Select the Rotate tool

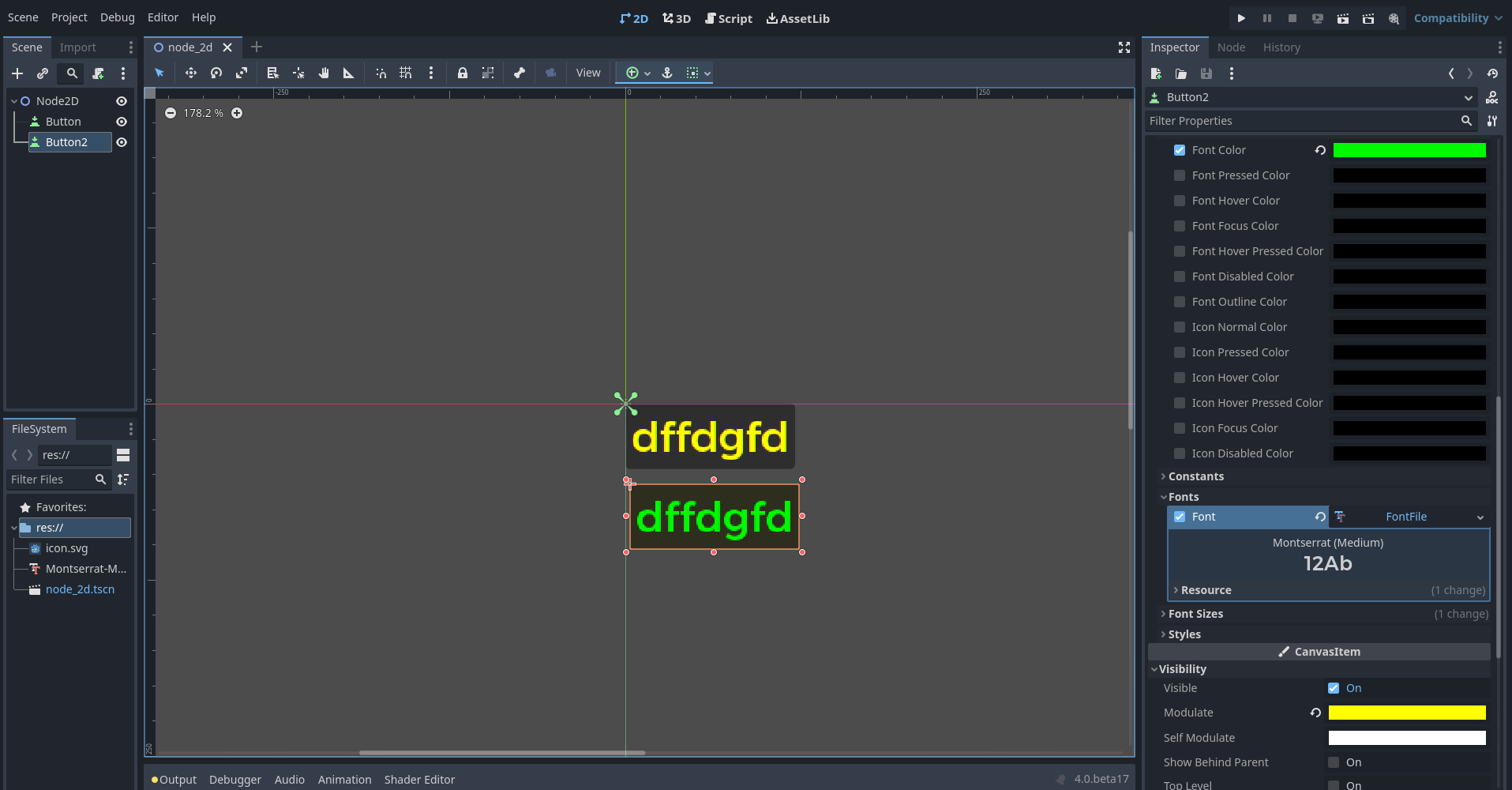click(x=216, y=73)
